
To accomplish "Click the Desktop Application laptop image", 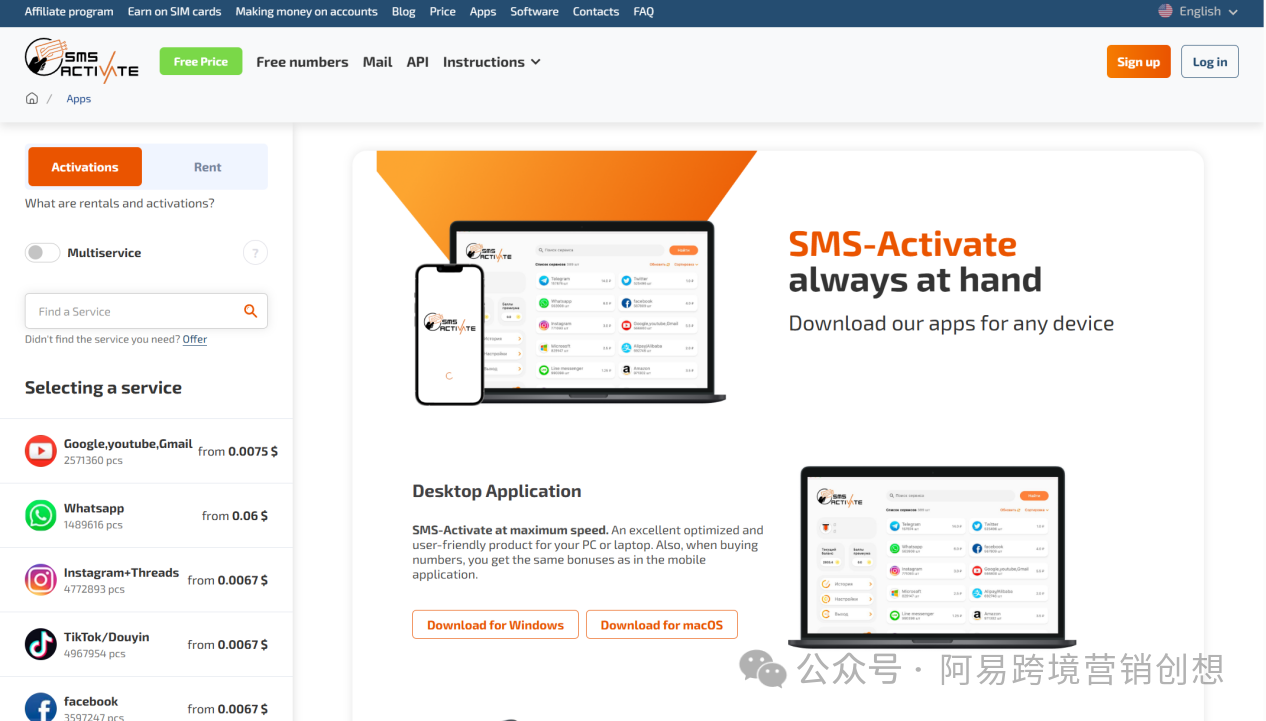I will (x=932, y=557).
